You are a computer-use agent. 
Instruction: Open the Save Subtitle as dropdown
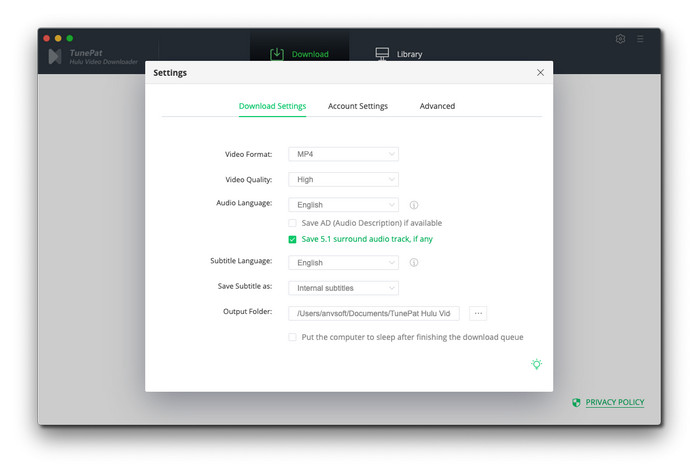pyautogui.click(x=343, y=288)
